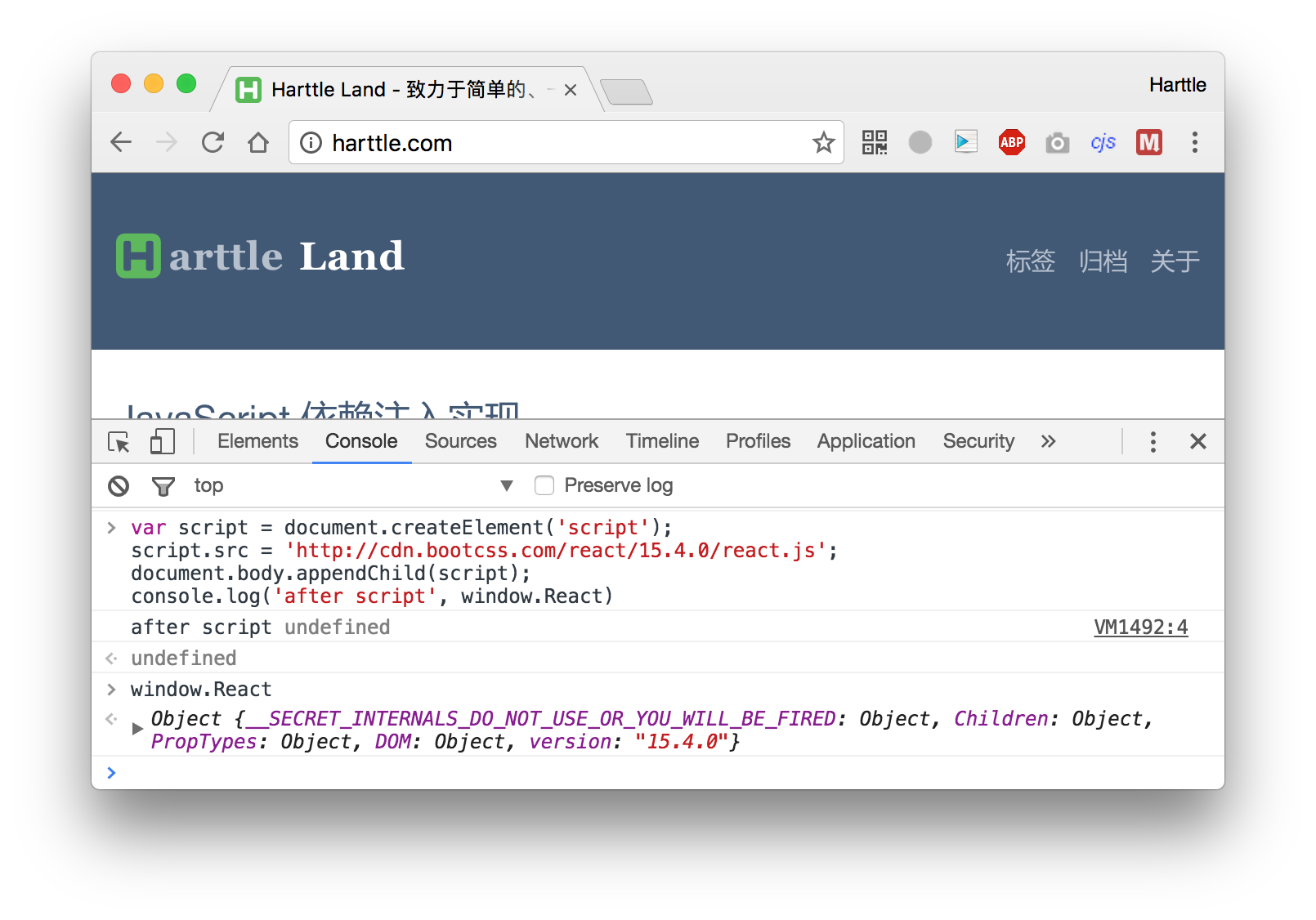Screen dimensions: 1316x920
Task: Click the camera screenshot extension icon
Action: [x=1057, y=142]
